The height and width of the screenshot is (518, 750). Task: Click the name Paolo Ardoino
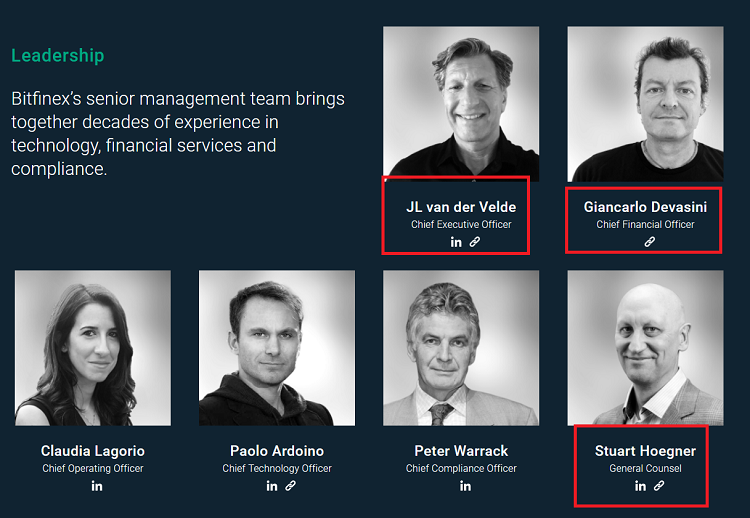click(277, 451)
